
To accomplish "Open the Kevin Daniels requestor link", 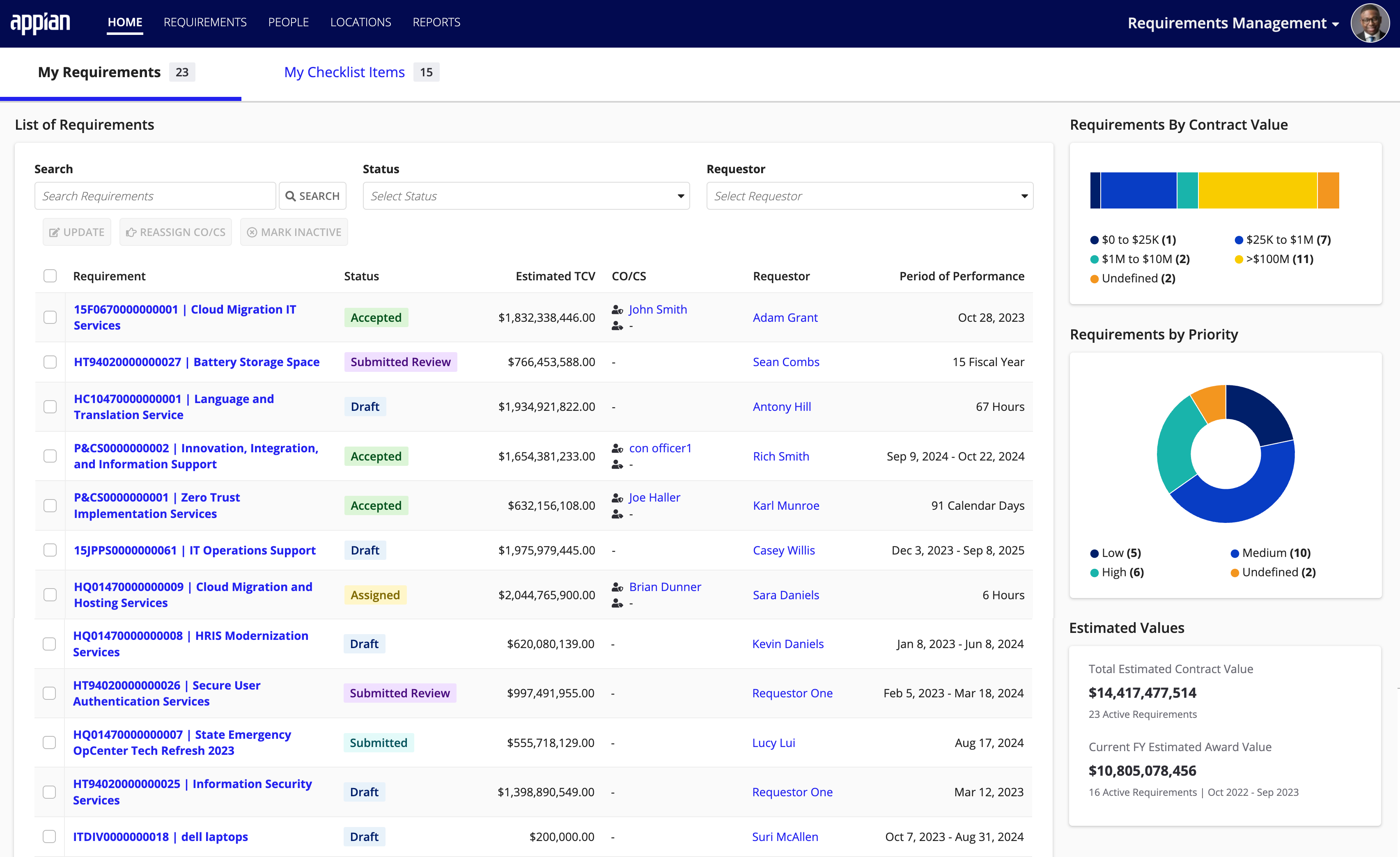I will [x=787, y=644].
